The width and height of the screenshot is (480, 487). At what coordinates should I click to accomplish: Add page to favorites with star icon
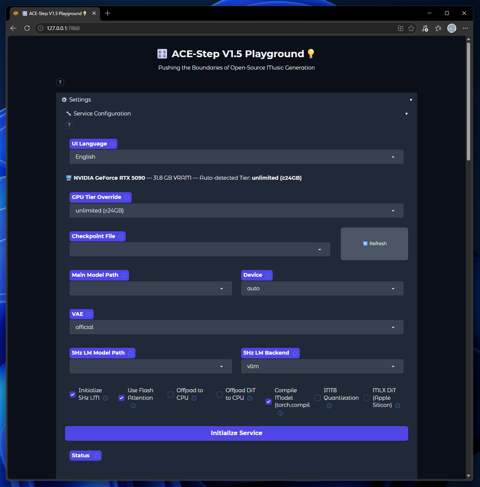tap(411, 28)
